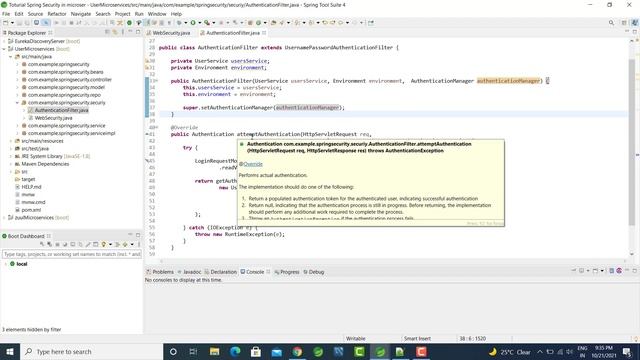This screenshot has width=640, height=360.
Task: Select WebSecurity.java in Package Explorer
Action: point(53,118)
